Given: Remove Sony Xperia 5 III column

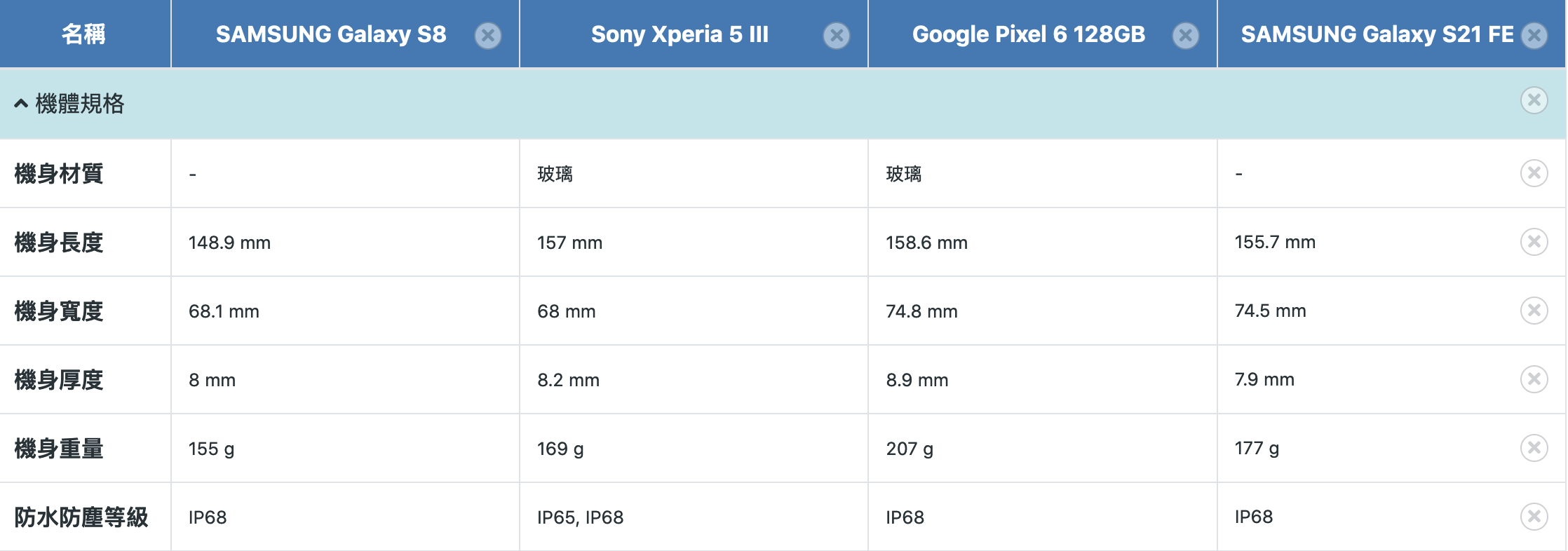Looking at the screenshot, I should click(x=837, y=35).
